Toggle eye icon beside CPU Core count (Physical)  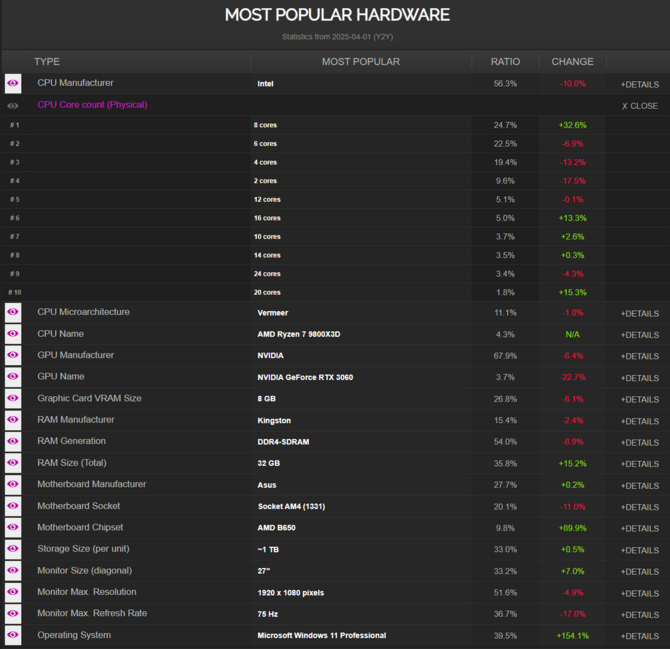[x=13, y=106]
